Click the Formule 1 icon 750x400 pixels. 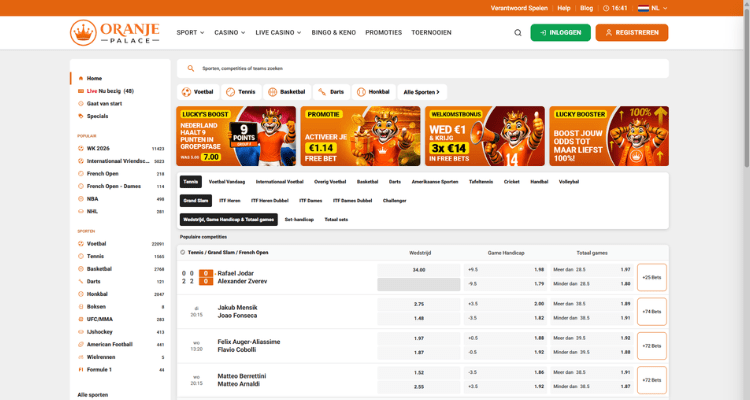(81, 369)
